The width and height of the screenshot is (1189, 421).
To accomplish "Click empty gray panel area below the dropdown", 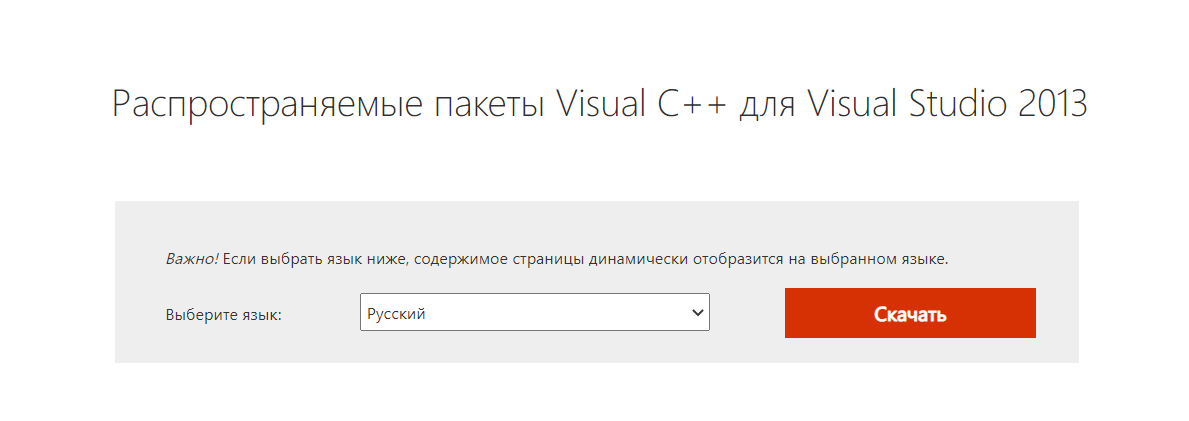I will click(534, 348).
